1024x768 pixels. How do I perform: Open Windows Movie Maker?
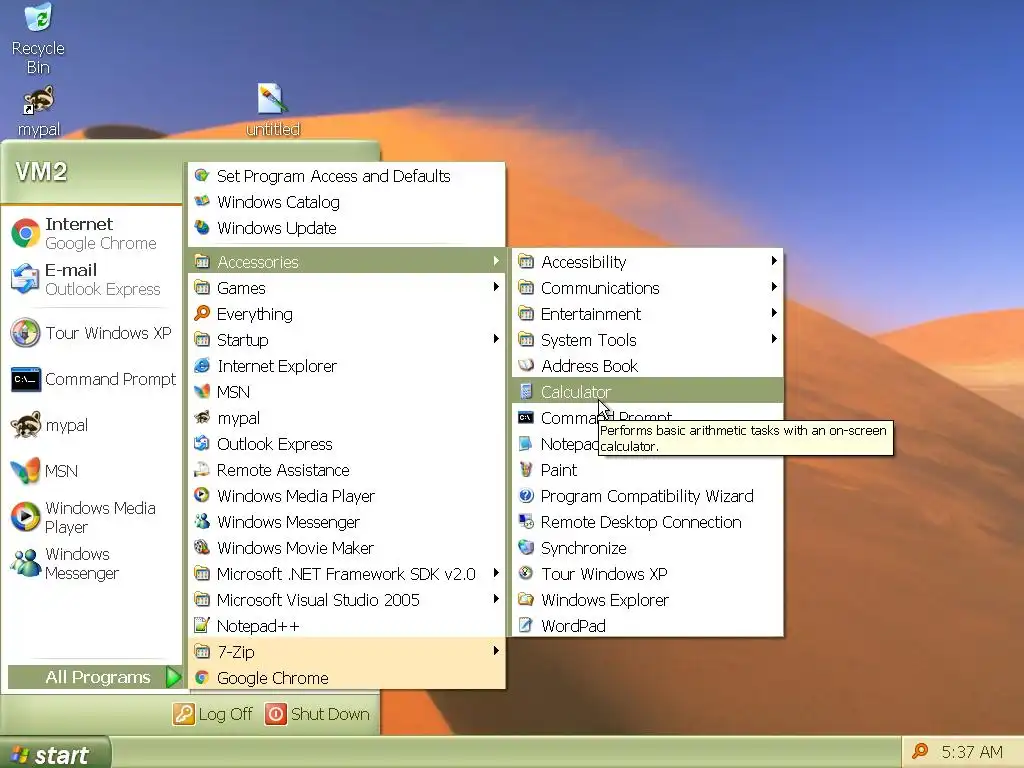[x=347, y=548]
